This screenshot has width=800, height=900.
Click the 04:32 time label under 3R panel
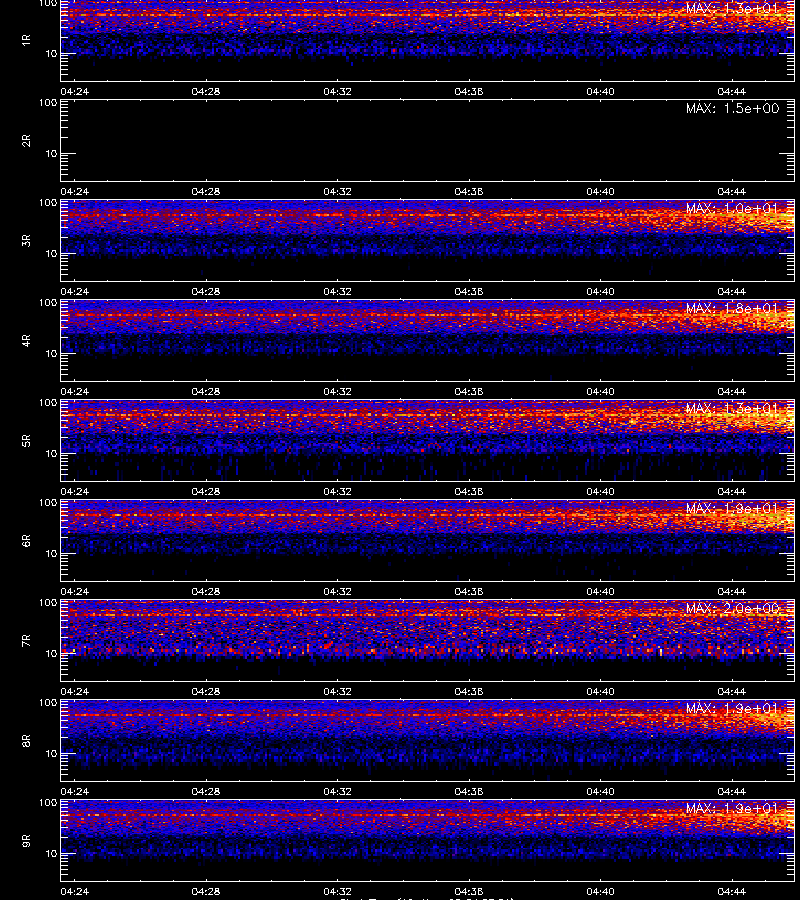pyautogui.click(x=337, y=292)
